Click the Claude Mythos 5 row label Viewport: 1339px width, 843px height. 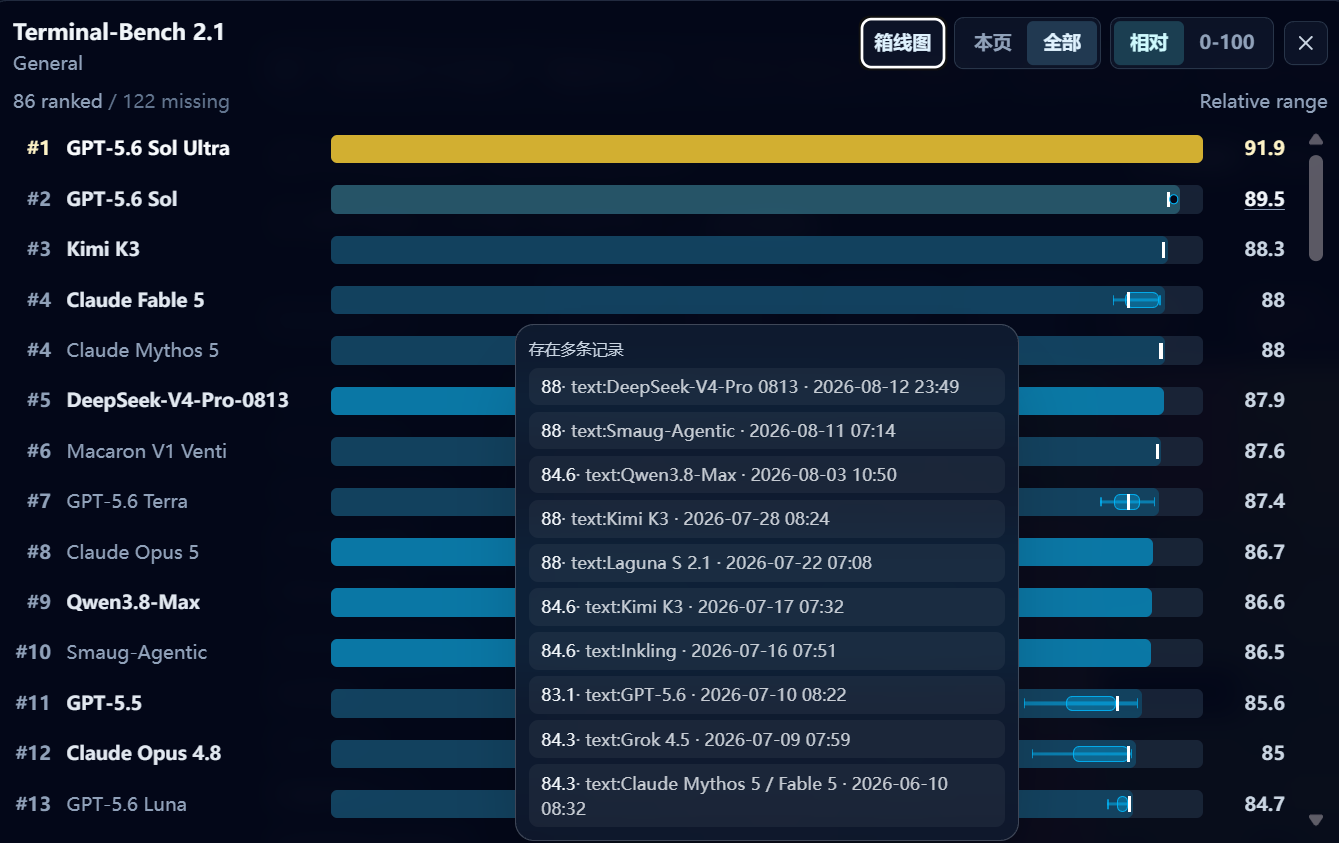(x=143, y=350)
